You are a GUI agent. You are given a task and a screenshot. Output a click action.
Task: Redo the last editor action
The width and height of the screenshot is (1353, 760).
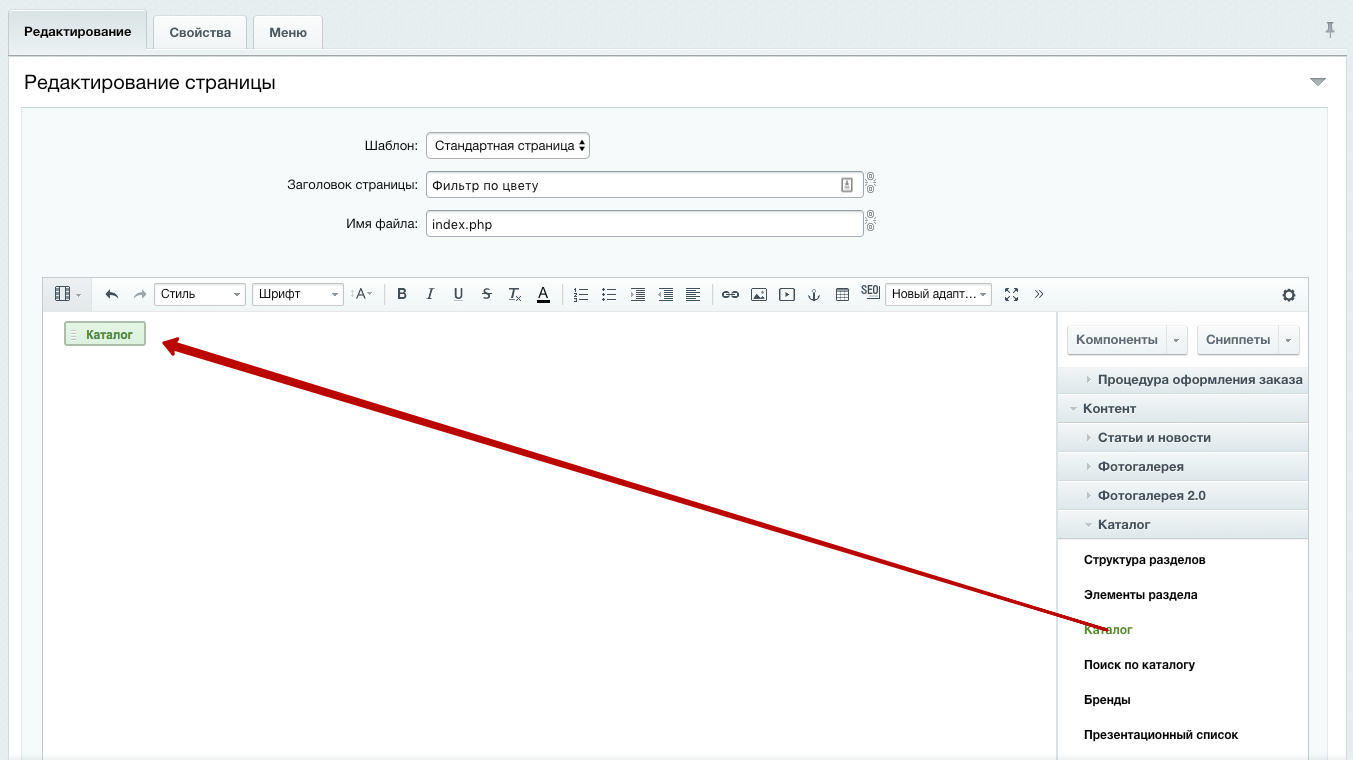[140, 294]
